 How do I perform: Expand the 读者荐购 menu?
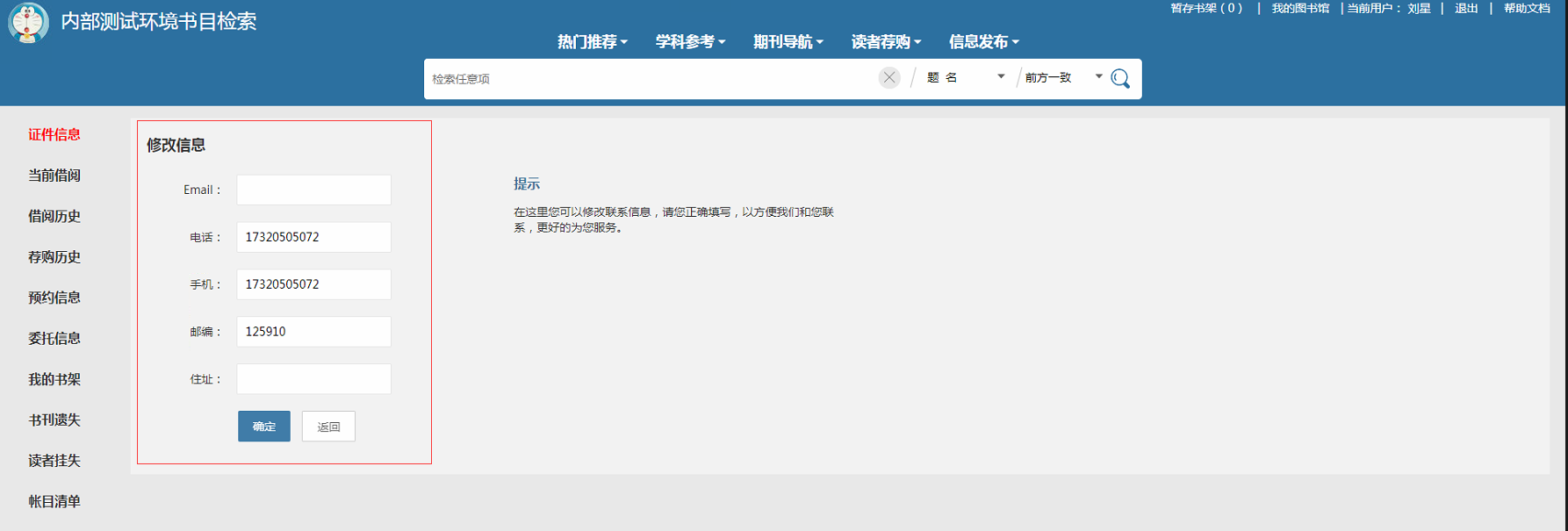coord(886,41)
